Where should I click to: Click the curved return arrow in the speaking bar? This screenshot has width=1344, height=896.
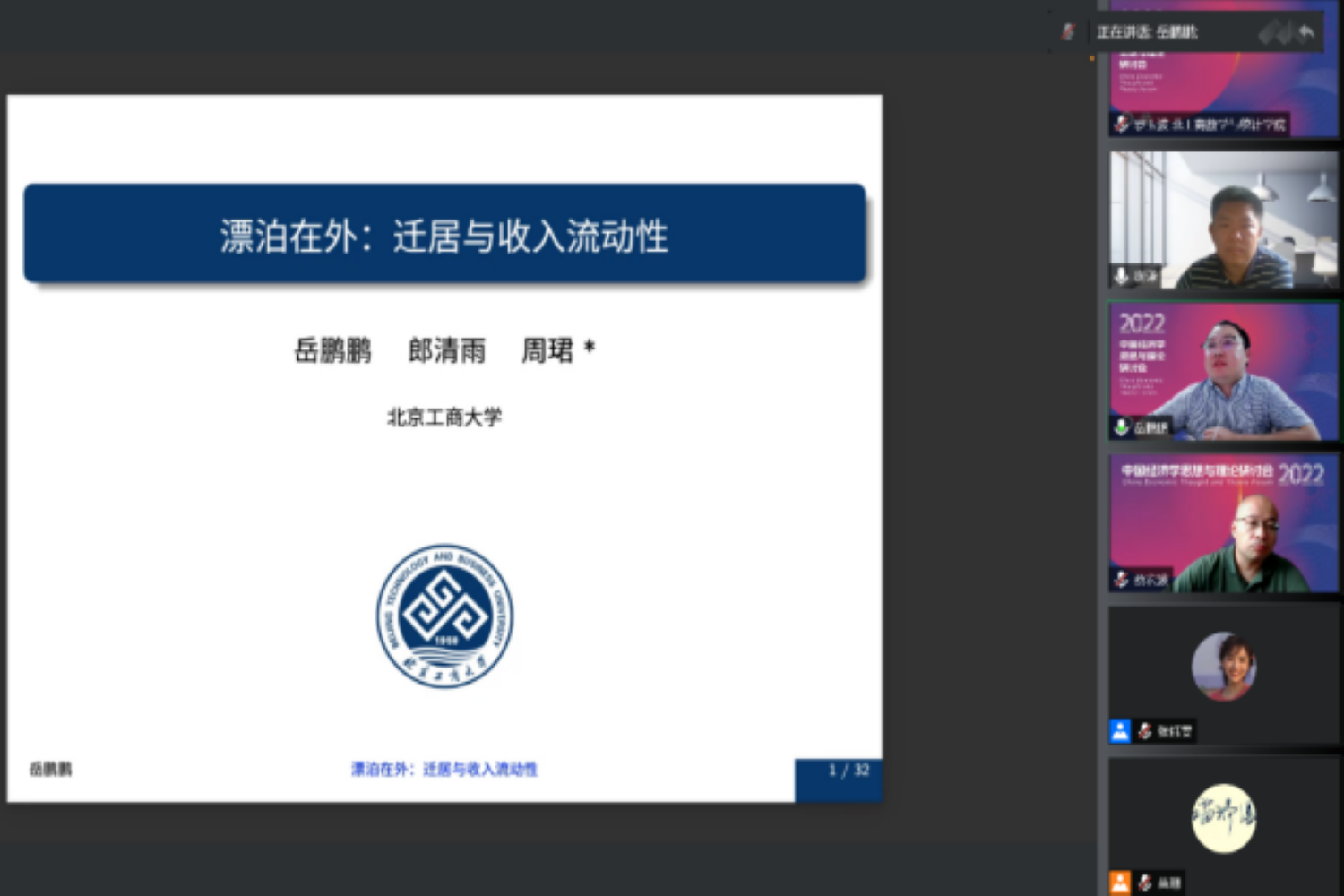(x=1306, y=33)
